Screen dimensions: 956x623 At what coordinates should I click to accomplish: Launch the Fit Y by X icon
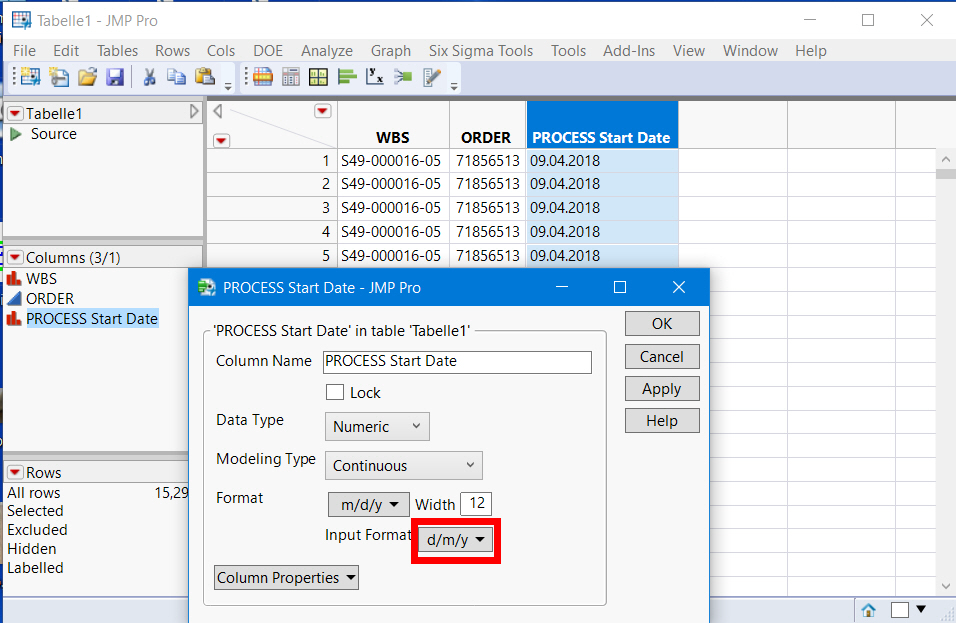coord(375,77)
